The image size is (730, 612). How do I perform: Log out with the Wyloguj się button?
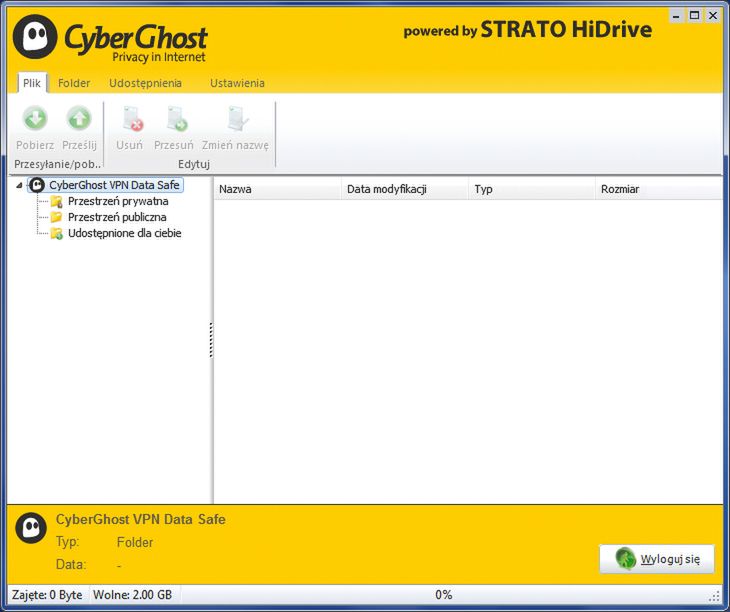click(x=656, y=559)
